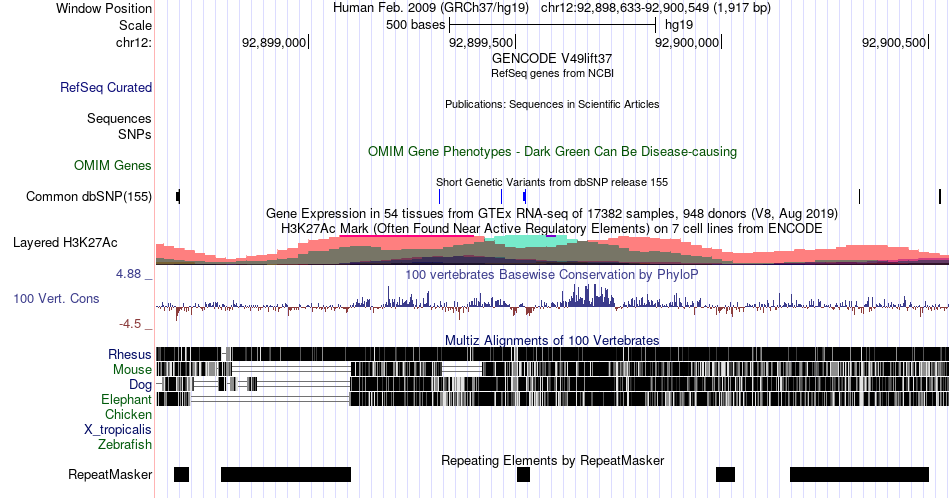The height and width of the screenshot is (498, 950).
Task: Select the X_tropicalis alignment label
Action: (118, 430)
